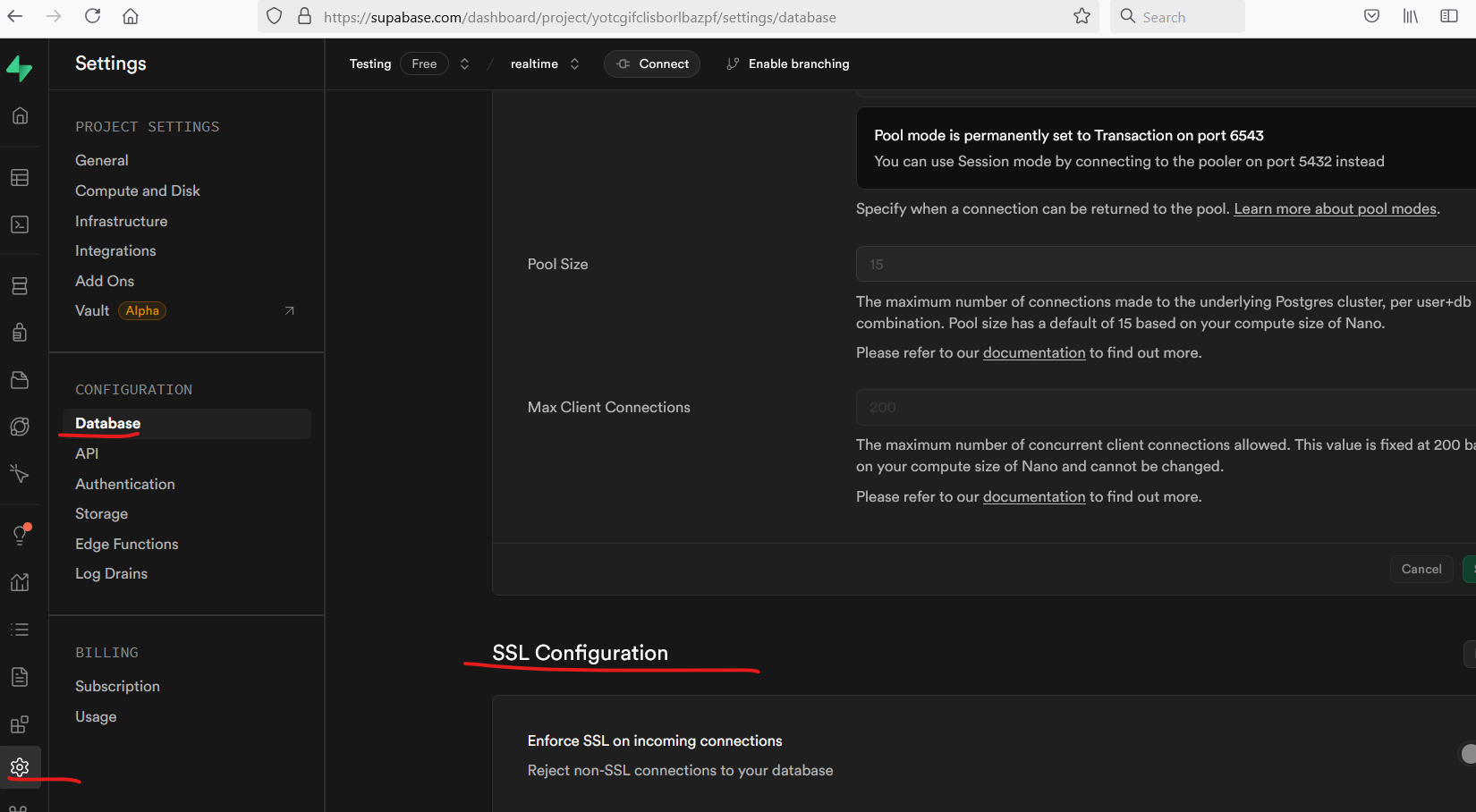Open project Home from the sidebar

click(20, 115)
